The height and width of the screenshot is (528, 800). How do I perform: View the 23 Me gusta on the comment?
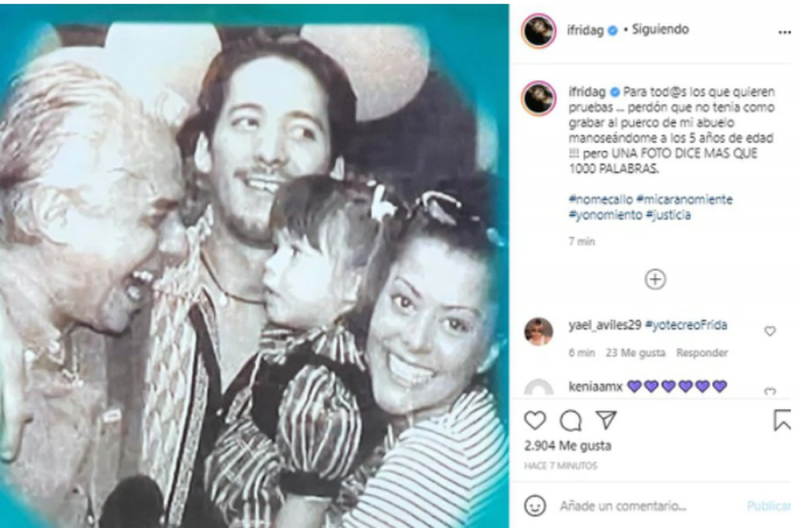pos(635,353)
